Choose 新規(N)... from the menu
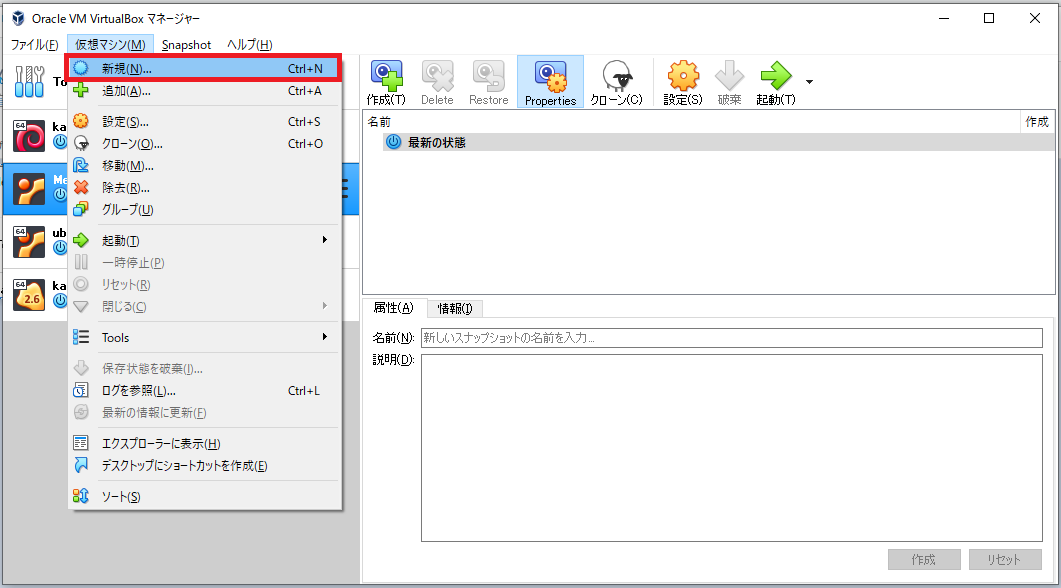Viewport: 1061px width, 588px height. [x=204, y=68]
